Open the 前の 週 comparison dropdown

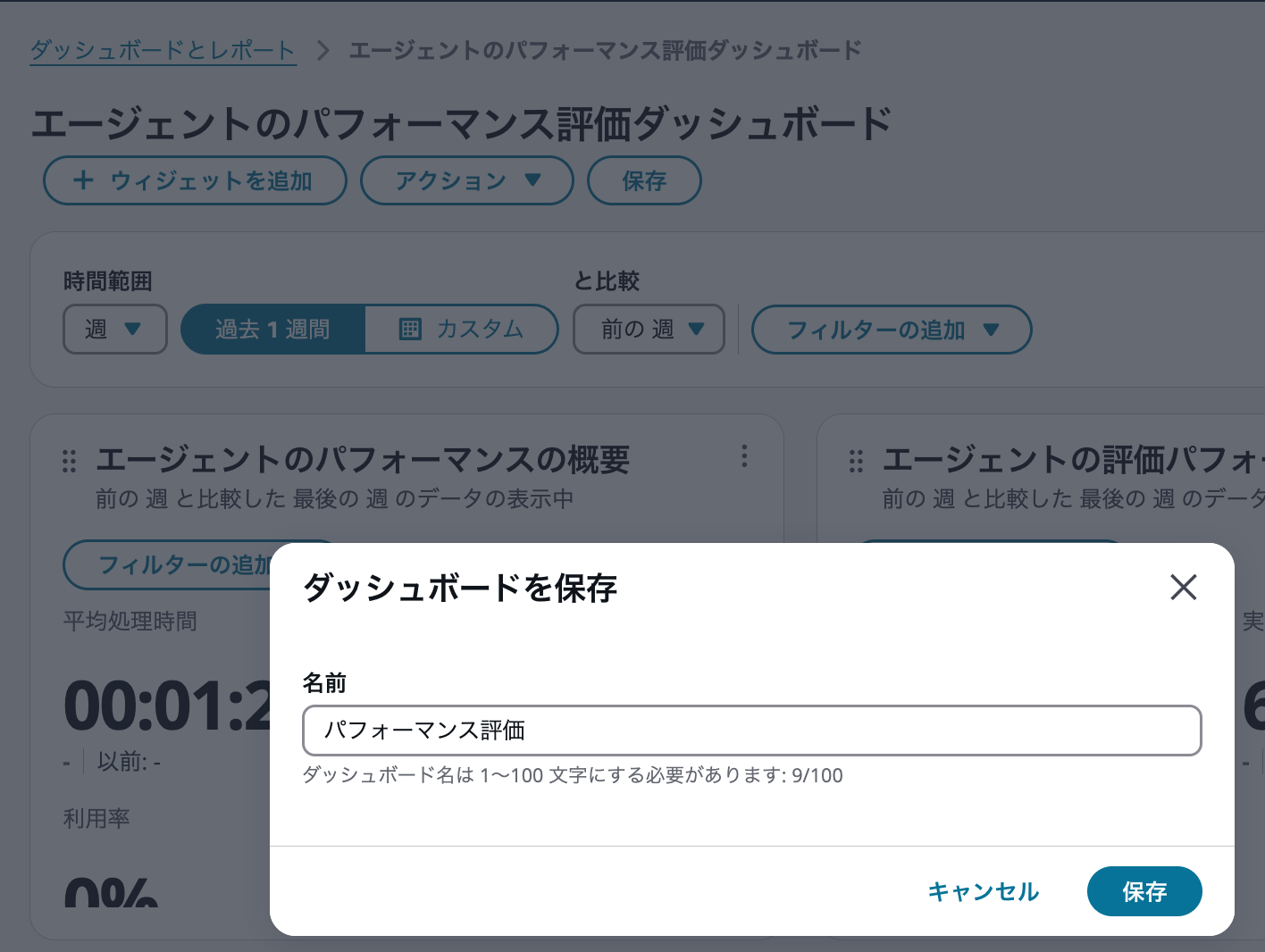coord(649,330)
